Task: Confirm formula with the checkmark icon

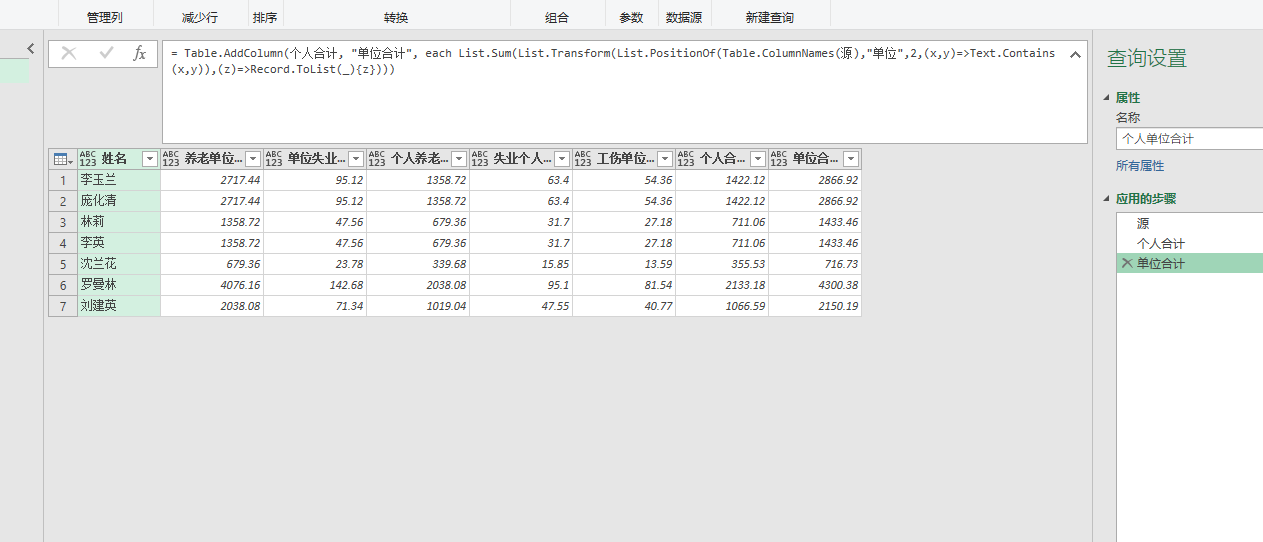Action: (106, 54)
